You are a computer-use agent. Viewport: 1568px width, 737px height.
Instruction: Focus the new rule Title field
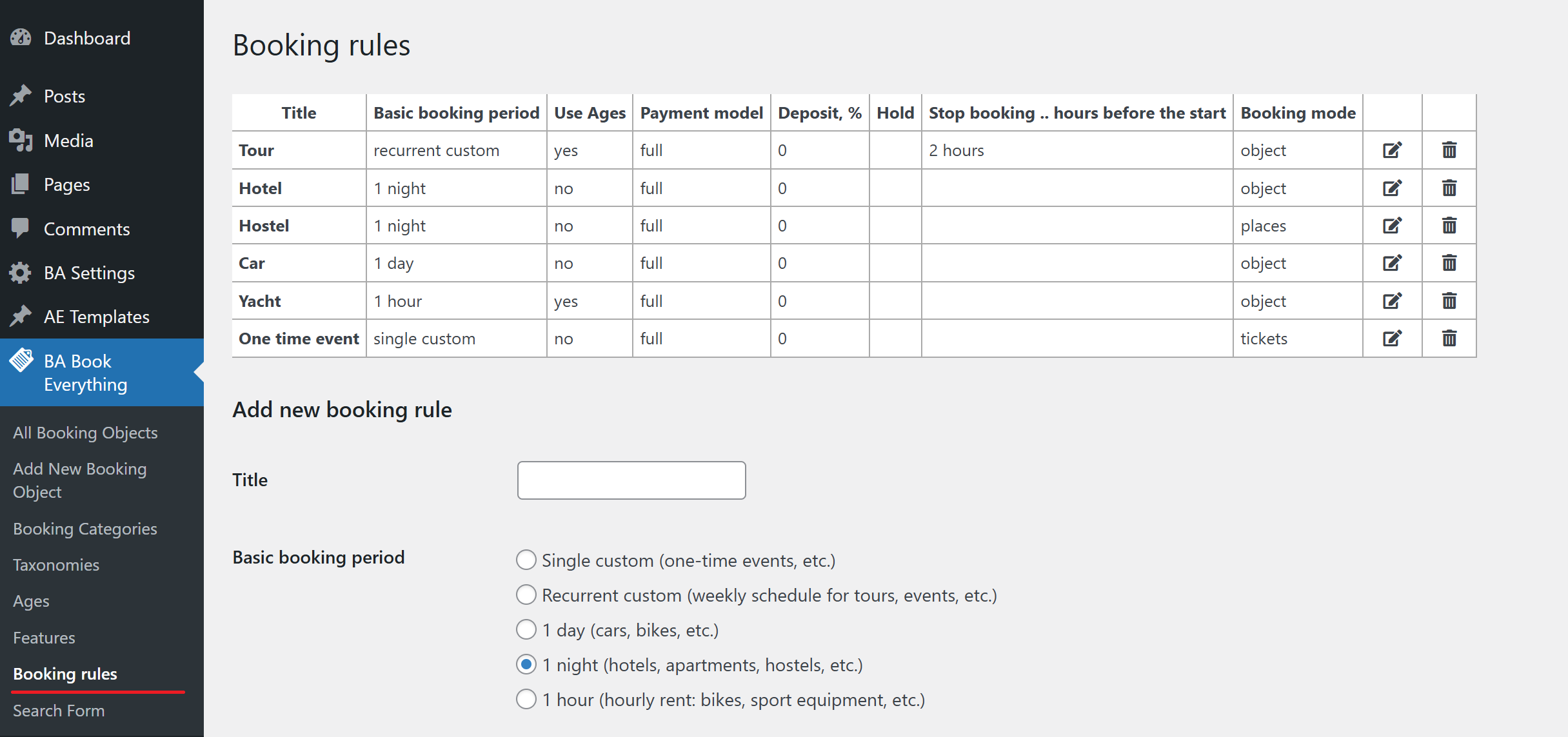coord(631,480)
